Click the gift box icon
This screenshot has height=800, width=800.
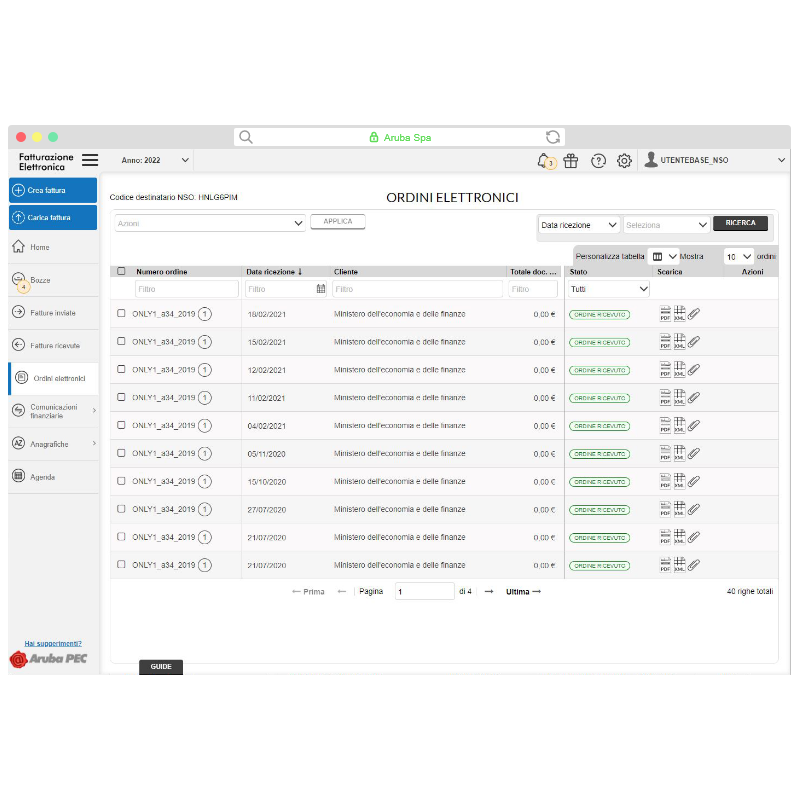tap(571, 160)
